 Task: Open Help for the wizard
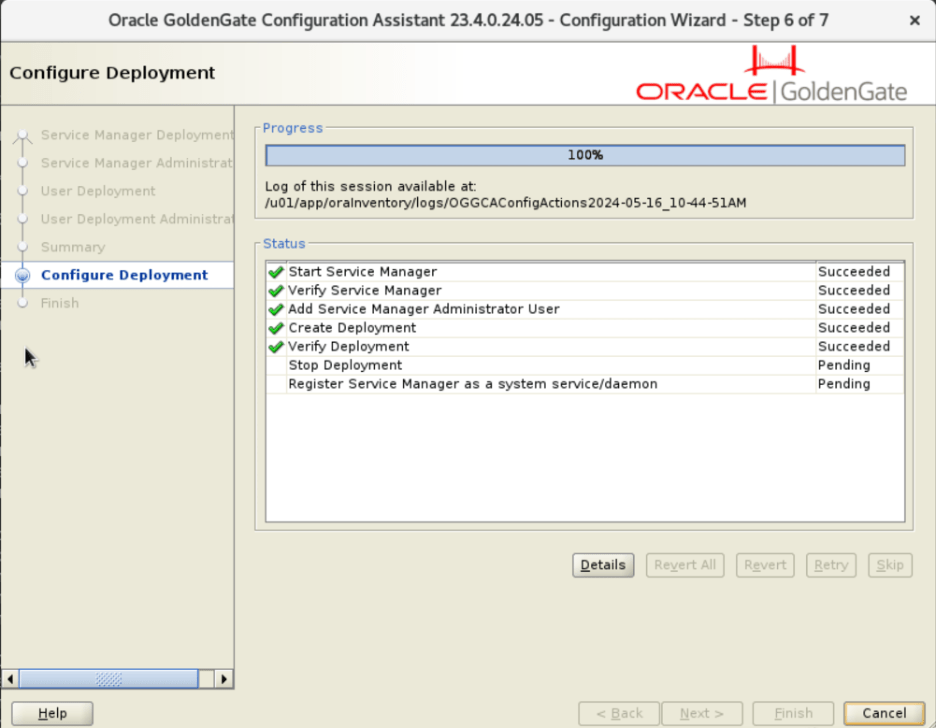53,714
